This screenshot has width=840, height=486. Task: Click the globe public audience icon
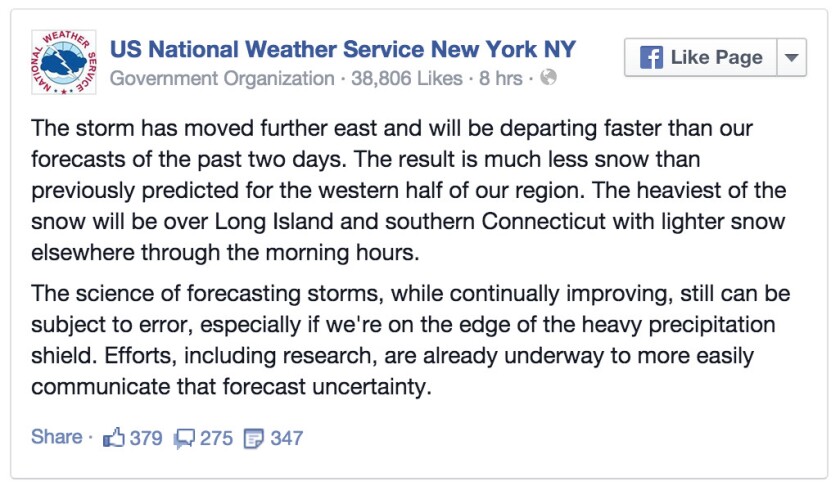(548, 78)
